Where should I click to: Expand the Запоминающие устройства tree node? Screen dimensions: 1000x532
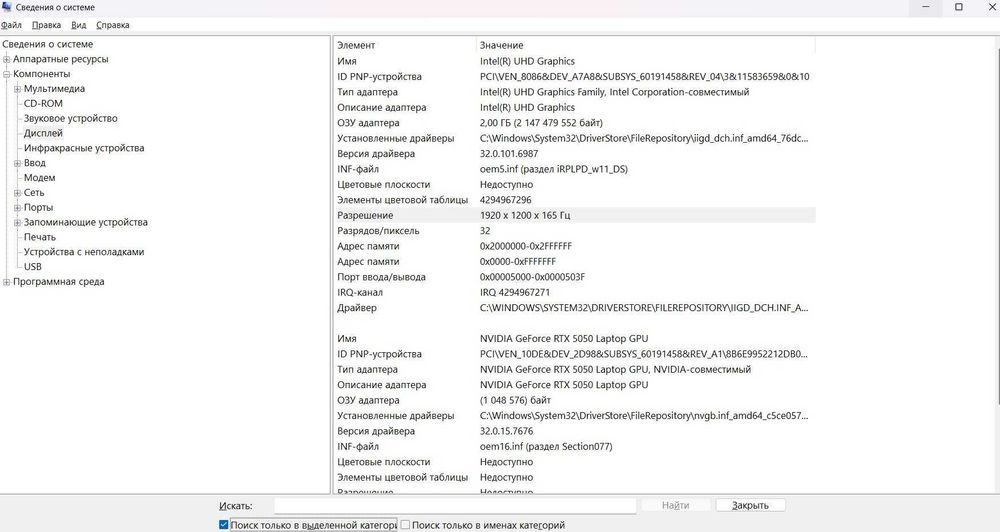coord(17,223)
